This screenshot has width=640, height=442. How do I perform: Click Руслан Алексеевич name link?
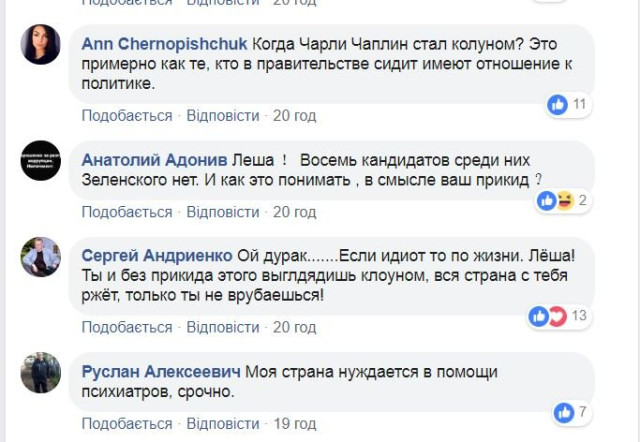[161, 371]
